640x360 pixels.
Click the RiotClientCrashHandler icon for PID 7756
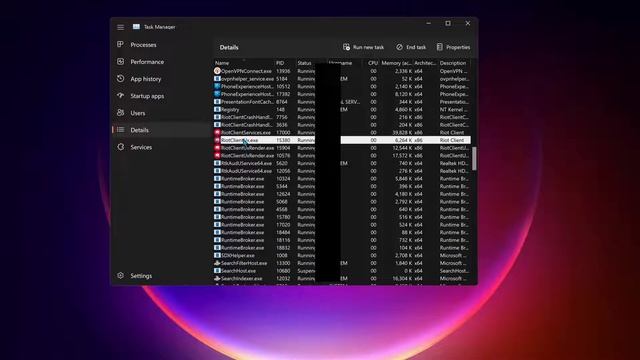point(217,117)
